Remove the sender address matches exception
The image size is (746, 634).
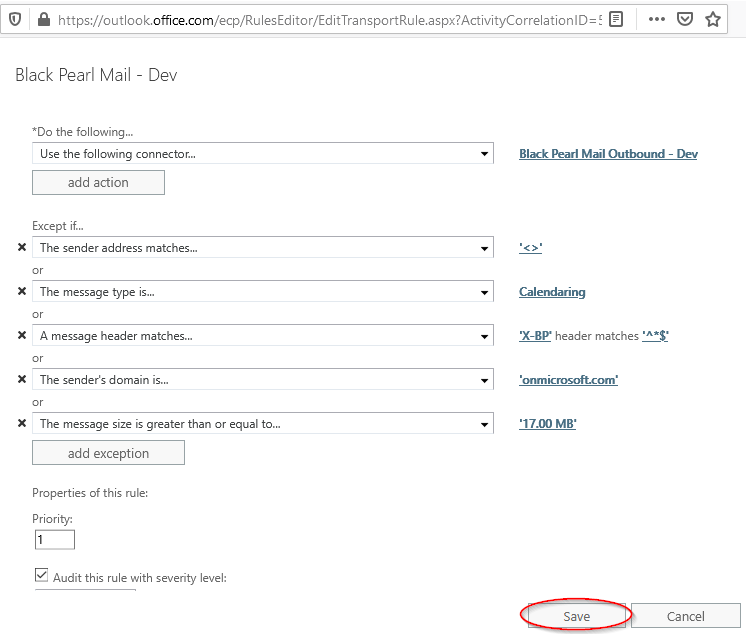pyautogui.click(x=22, y=248)
